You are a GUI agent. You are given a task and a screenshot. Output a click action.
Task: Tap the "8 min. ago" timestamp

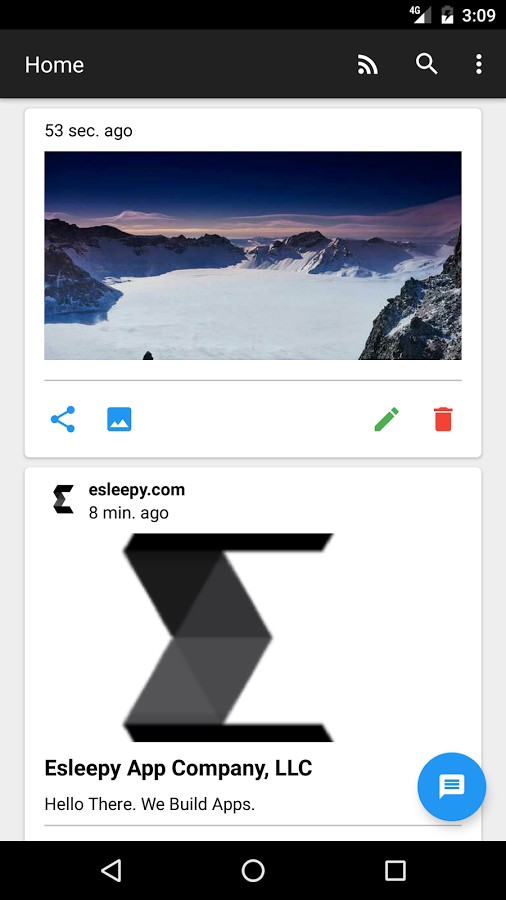coord(129,513)
